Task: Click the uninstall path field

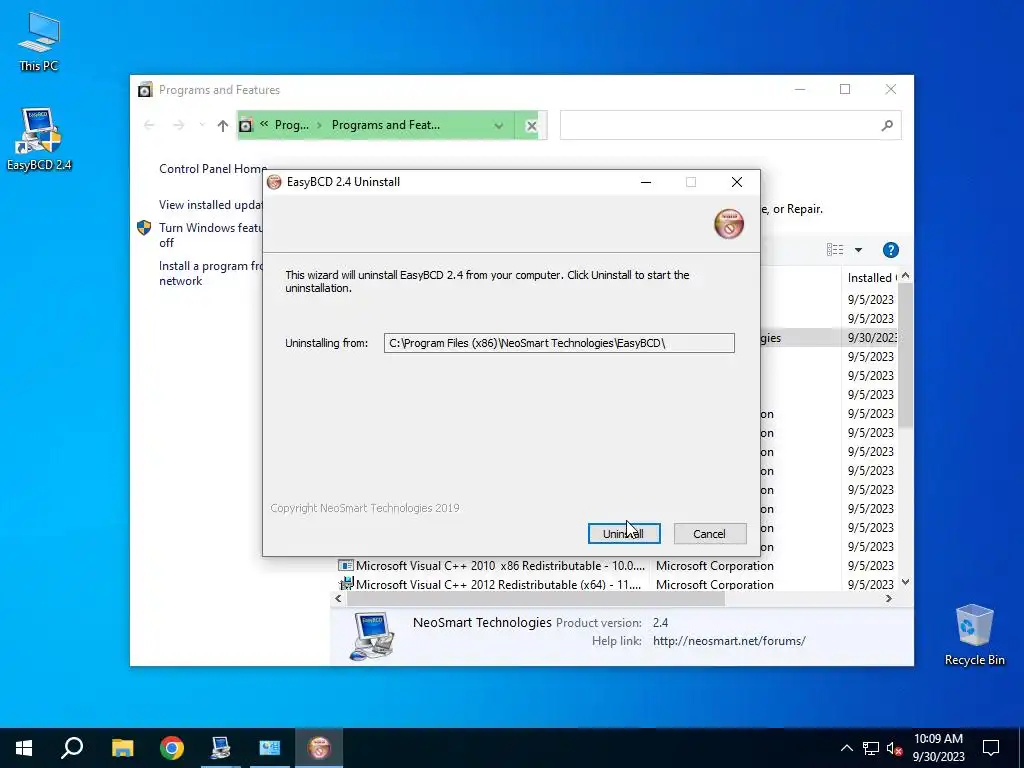Action: coord(559,343)
